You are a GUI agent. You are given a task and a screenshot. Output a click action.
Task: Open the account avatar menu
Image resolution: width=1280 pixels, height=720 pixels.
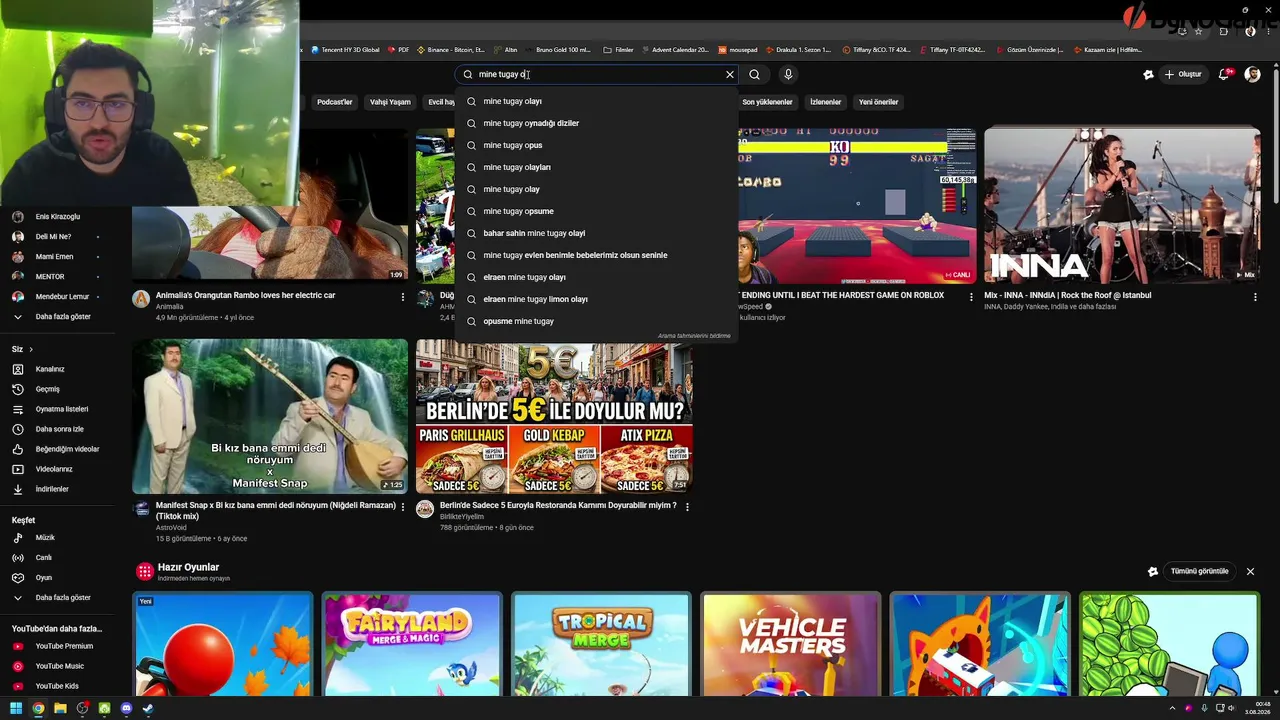tap(1252, 74)
